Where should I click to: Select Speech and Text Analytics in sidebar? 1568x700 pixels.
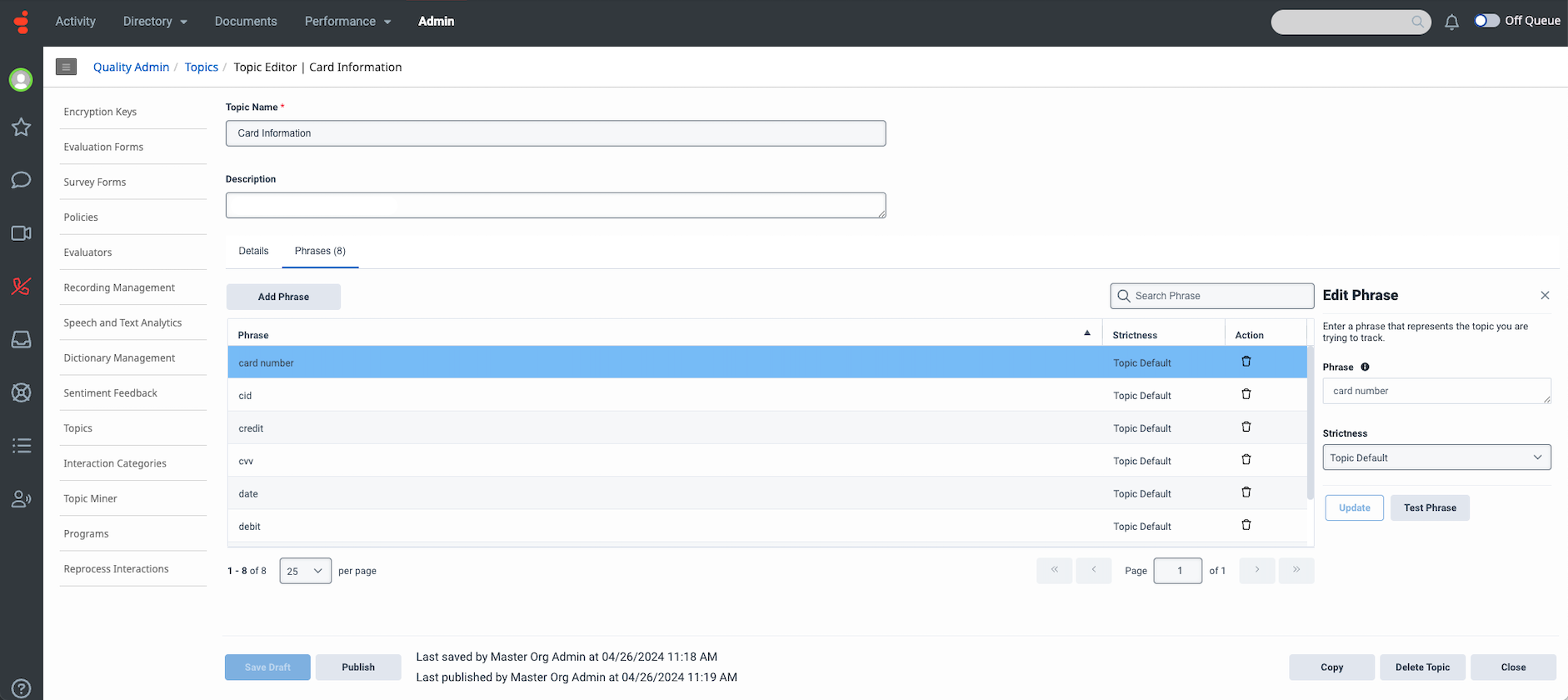pos(122,322)
